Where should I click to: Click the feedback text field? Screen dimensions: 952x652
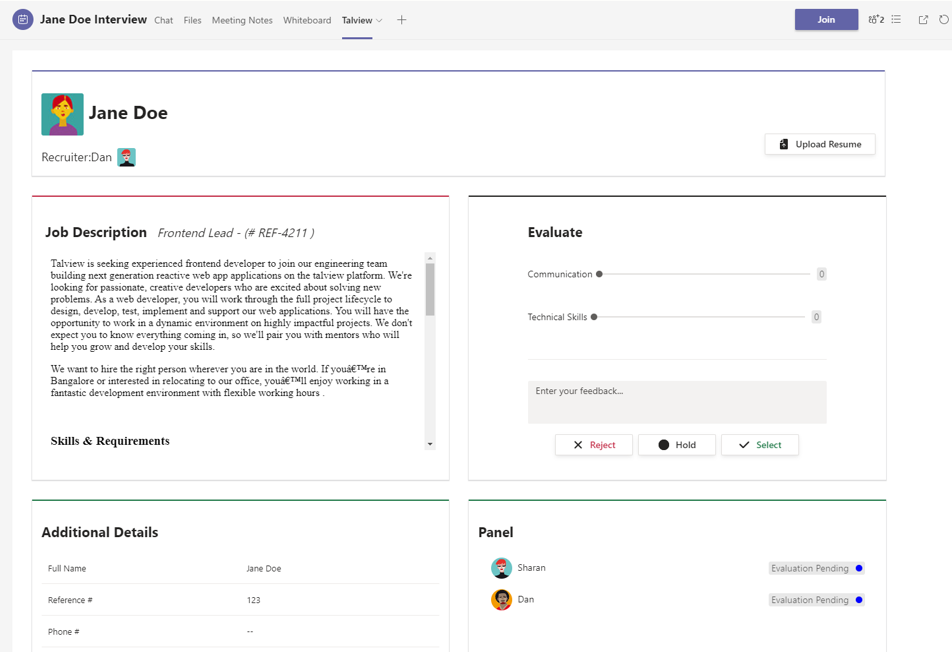[x=677, y=402]
